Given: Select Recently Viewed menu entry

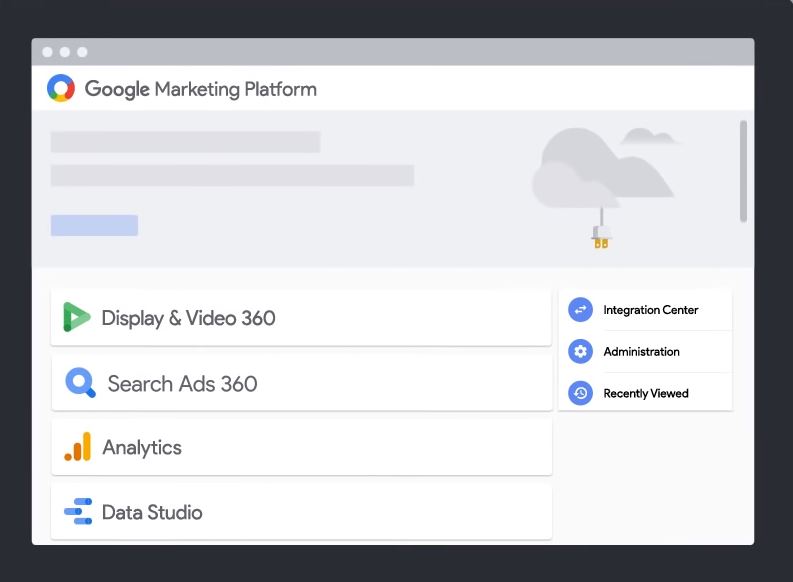Looking at the screenshot, I should coord(645,393).
